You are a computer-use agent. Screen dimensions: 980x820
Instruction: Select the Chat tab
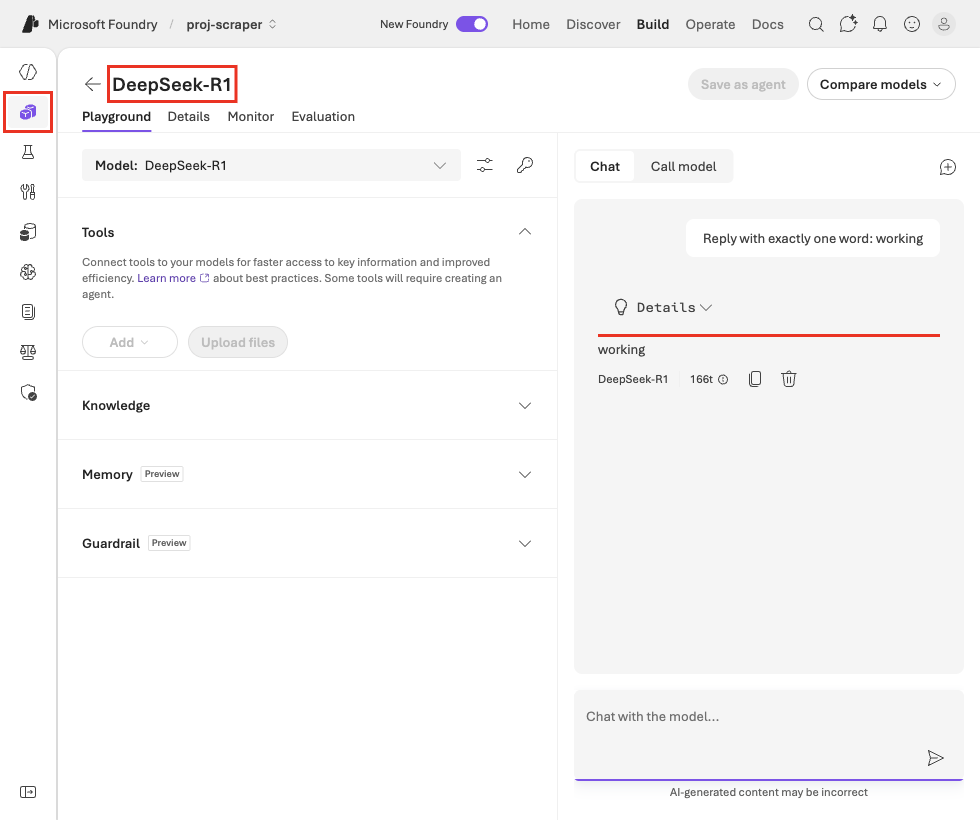[604, 166]
